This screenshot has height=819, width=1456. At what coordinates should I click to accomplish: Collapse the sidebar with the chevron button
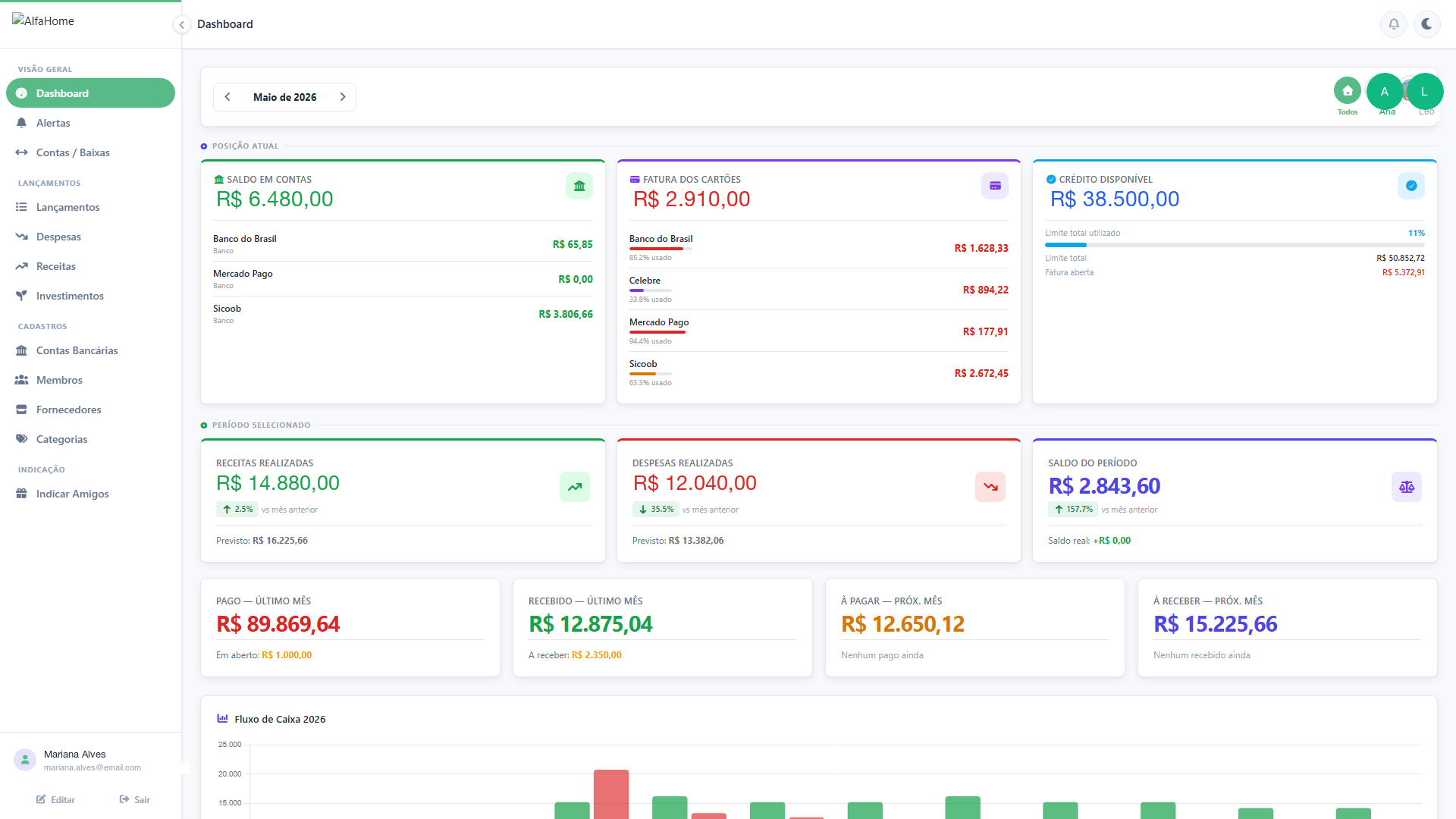(x=181, y=25)
